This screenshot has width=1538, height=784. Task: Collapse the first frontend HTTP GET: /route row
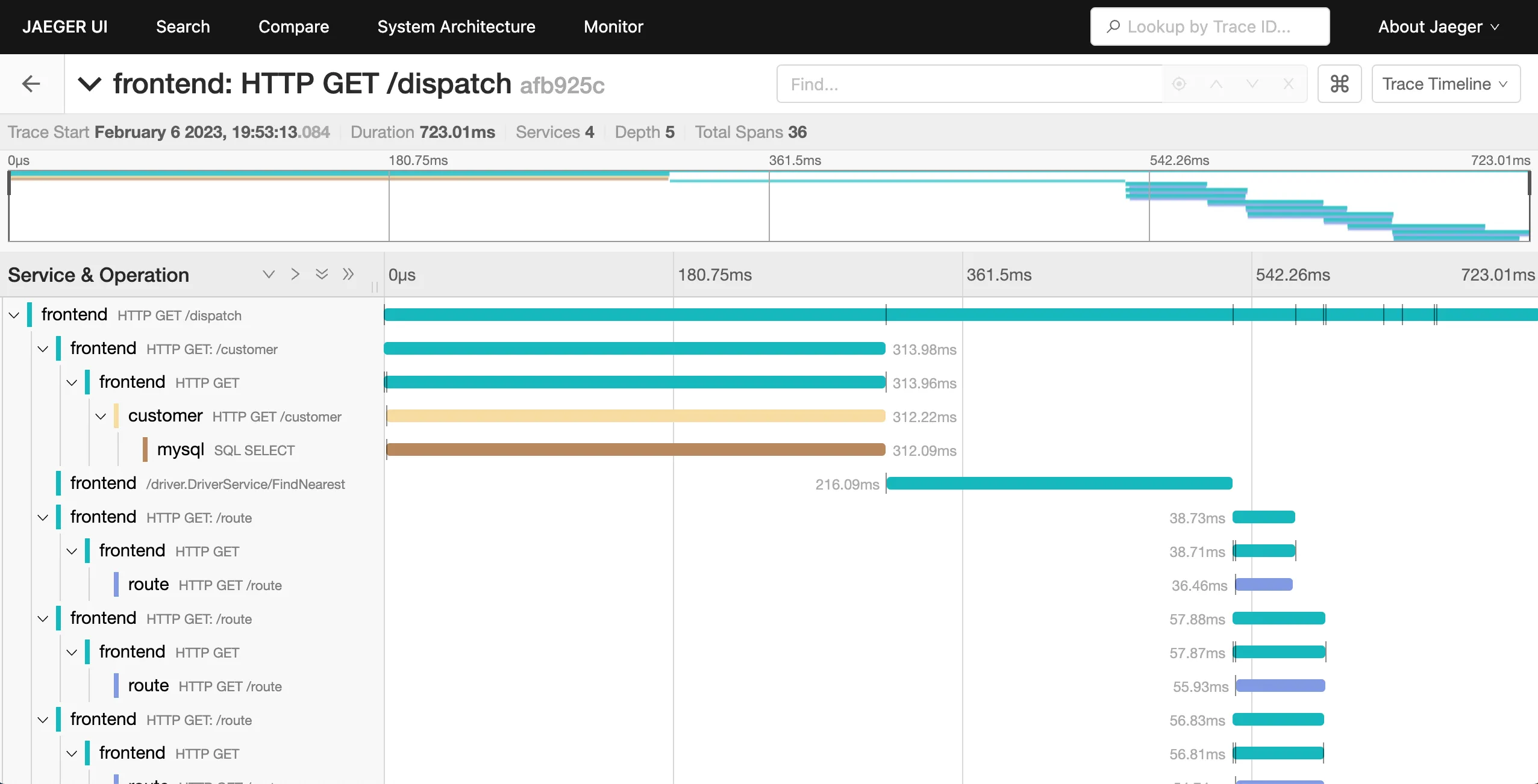pyautogui.click(x=43, y=517)
